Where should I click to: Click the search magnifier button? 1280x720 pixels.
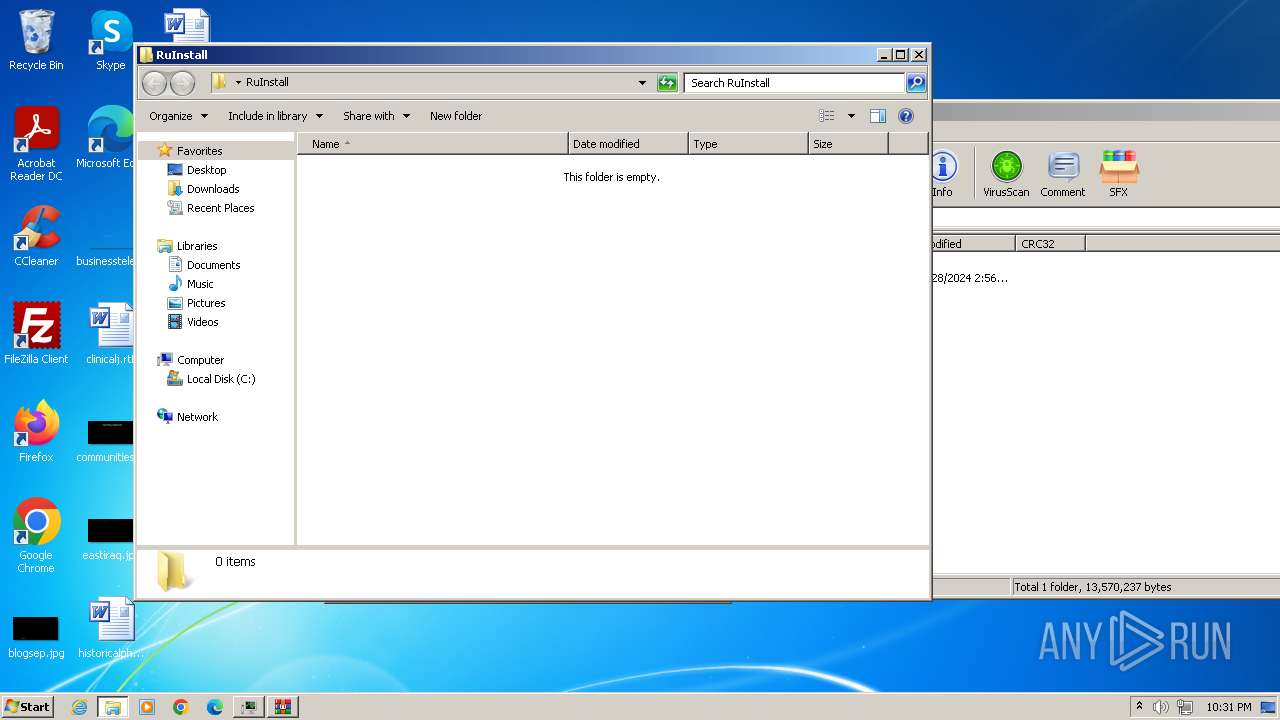pos(916,83)
